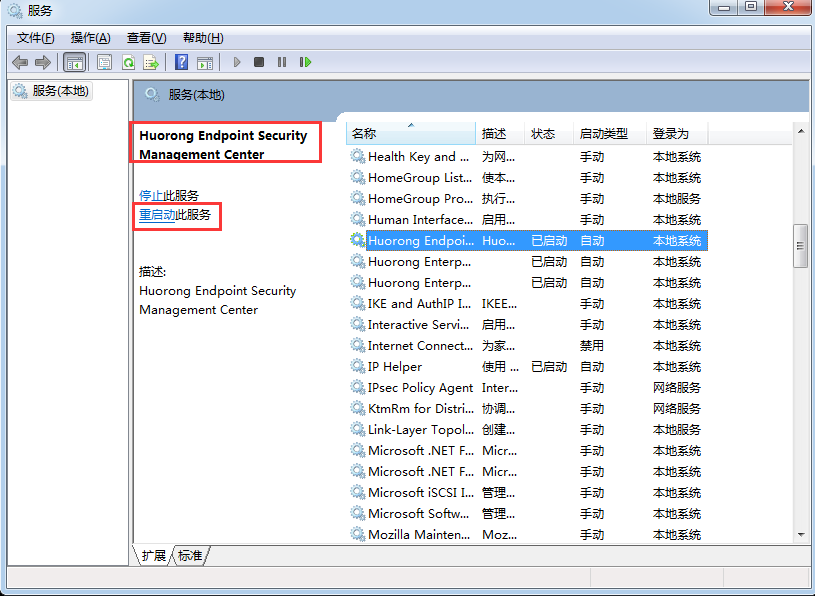Select gear icon of IP Helper service
Viewport: 815px width, 596px height.
coord(357,367)
